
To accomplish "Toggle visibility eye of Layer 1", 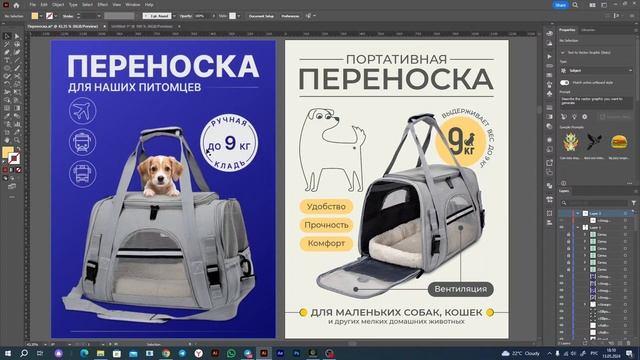I will pos(562,227).
